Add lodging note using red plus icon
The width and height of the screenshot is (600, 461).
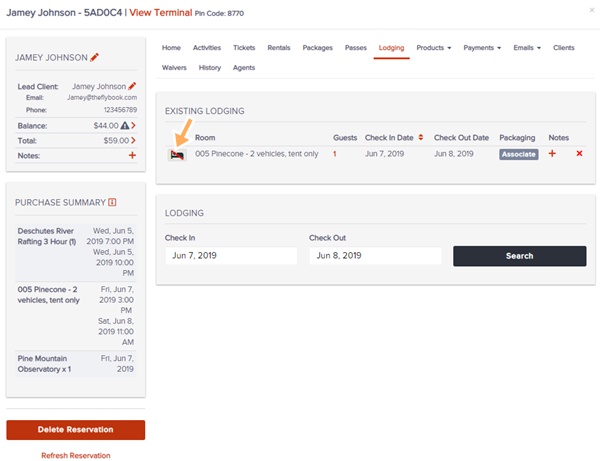coord(552,153)
